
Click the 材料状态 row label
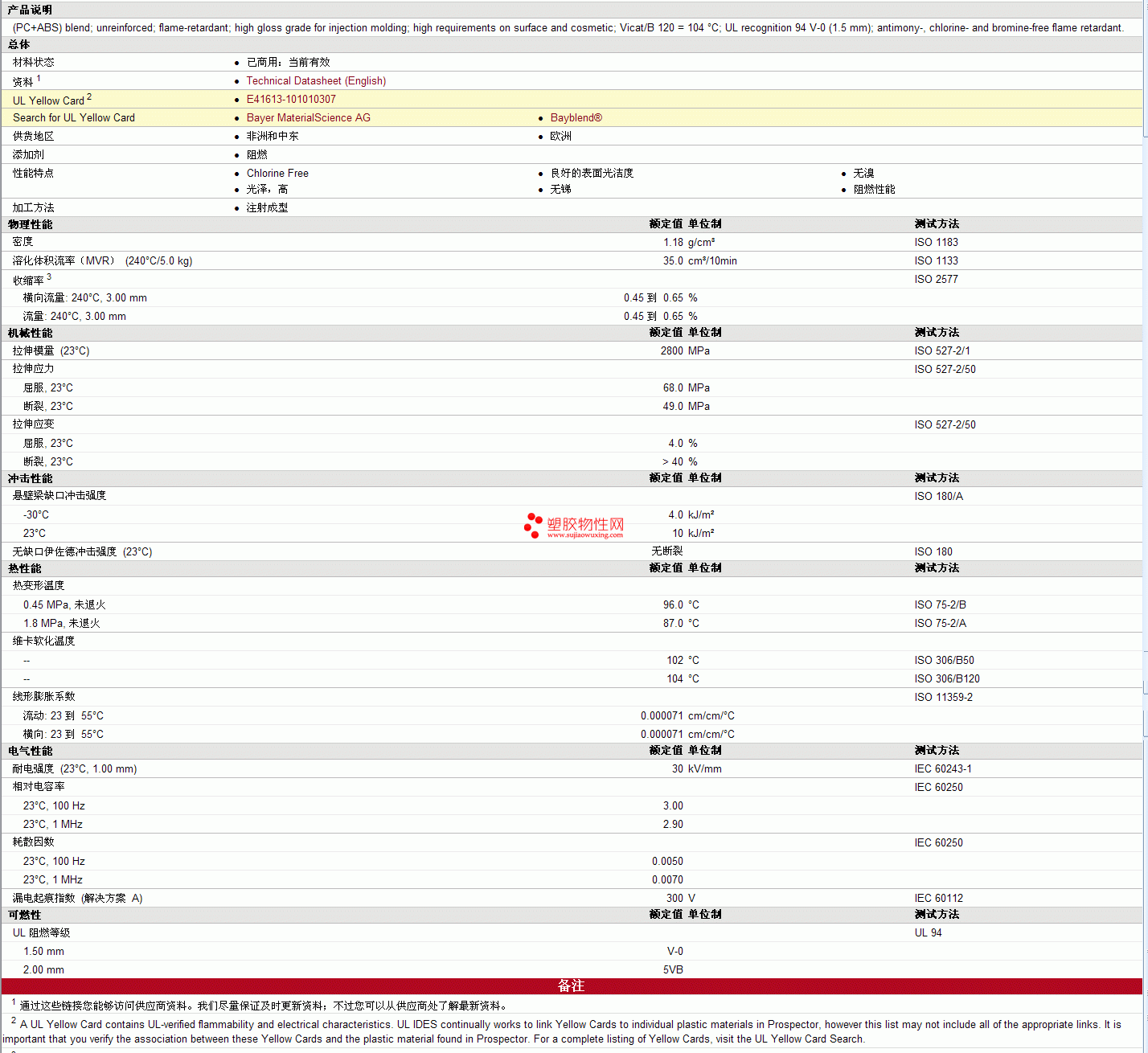[x=34, y=62]
